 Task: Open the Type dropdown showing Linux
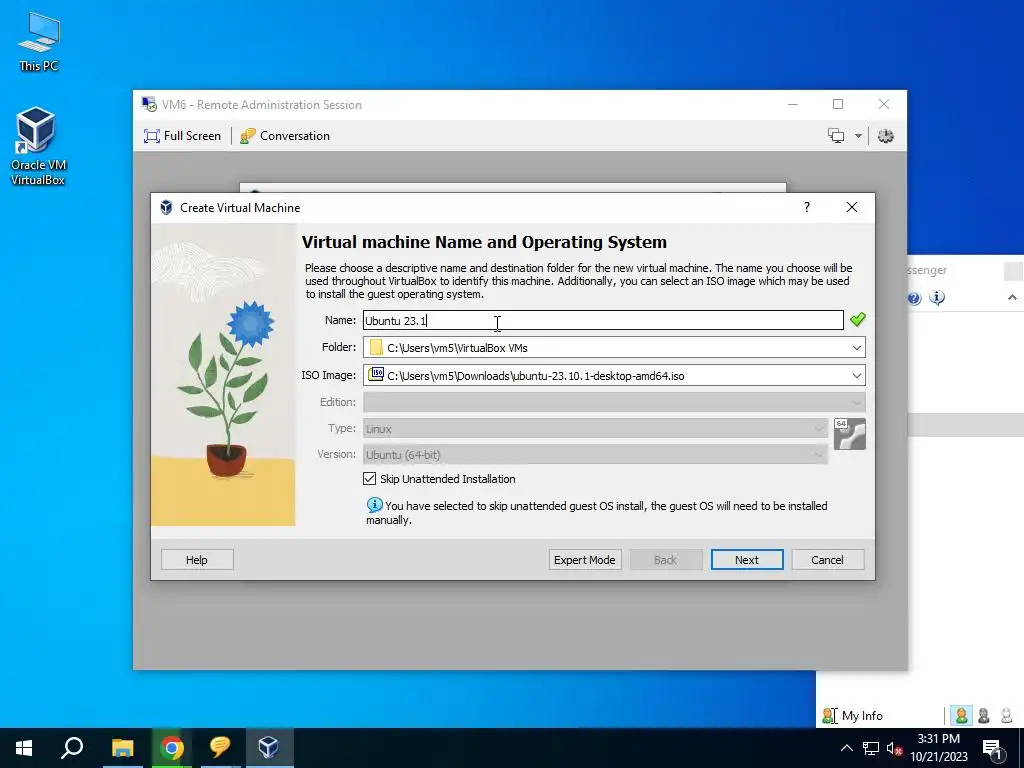(595, 428)
